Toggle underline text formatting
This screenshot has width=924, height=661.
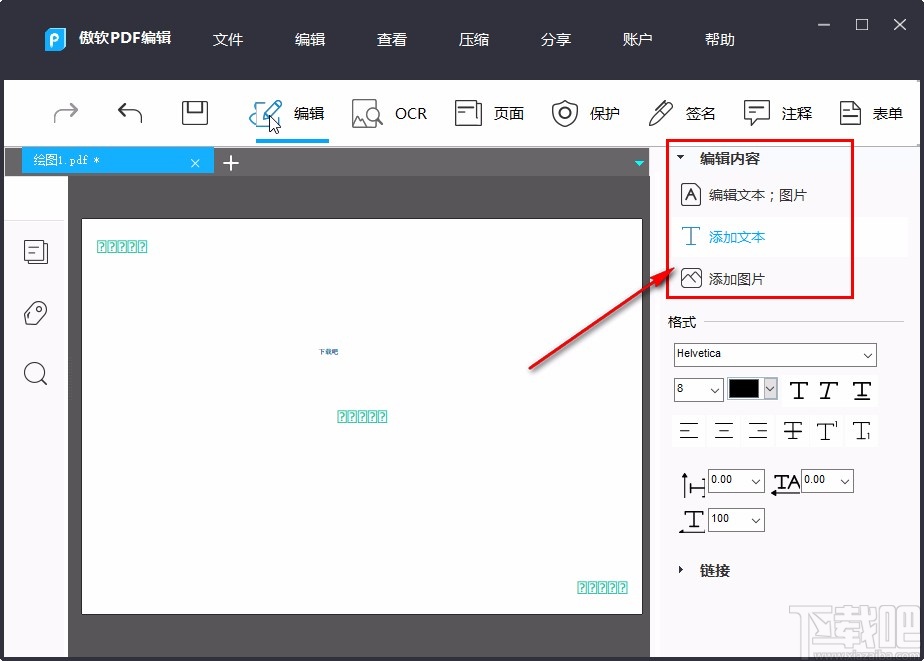click(861, 390)
